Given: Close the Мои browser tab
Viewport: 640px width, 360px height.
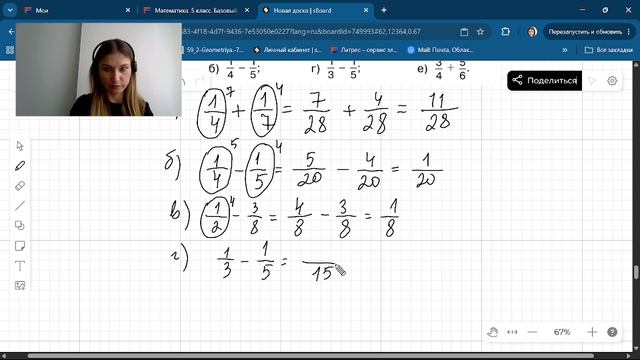Looking at the screenshot, I should [128, 10].
